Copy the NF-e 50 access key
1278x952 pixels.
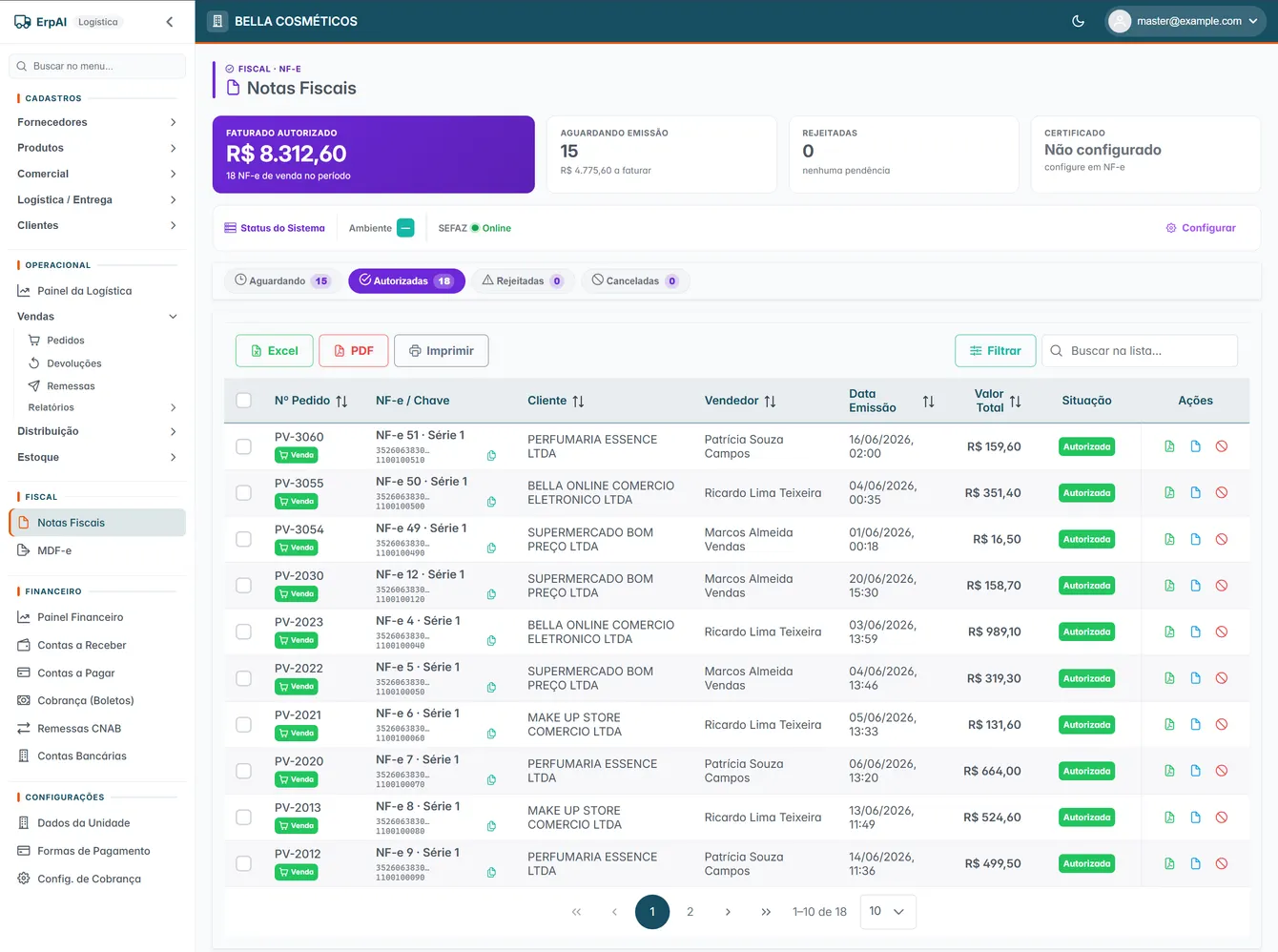(x=491, y=502)
